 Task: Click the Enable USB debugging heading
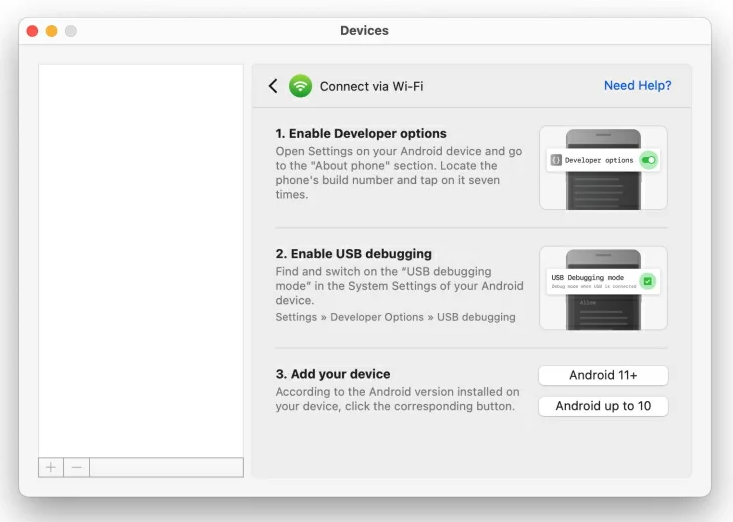(353, 254)
